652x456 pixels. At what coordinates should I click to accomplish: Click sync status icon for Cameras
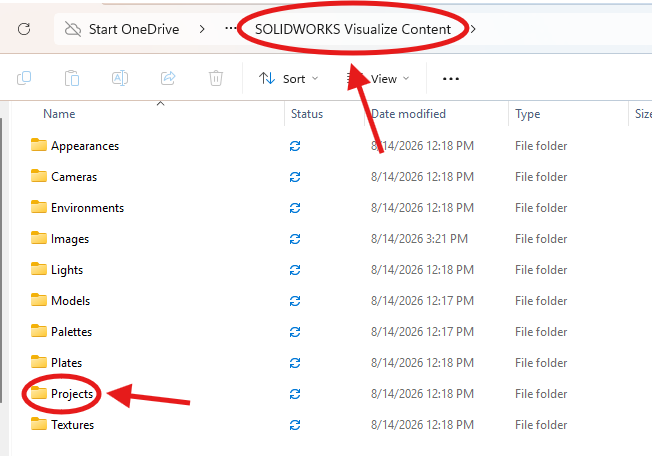(295, 177)
